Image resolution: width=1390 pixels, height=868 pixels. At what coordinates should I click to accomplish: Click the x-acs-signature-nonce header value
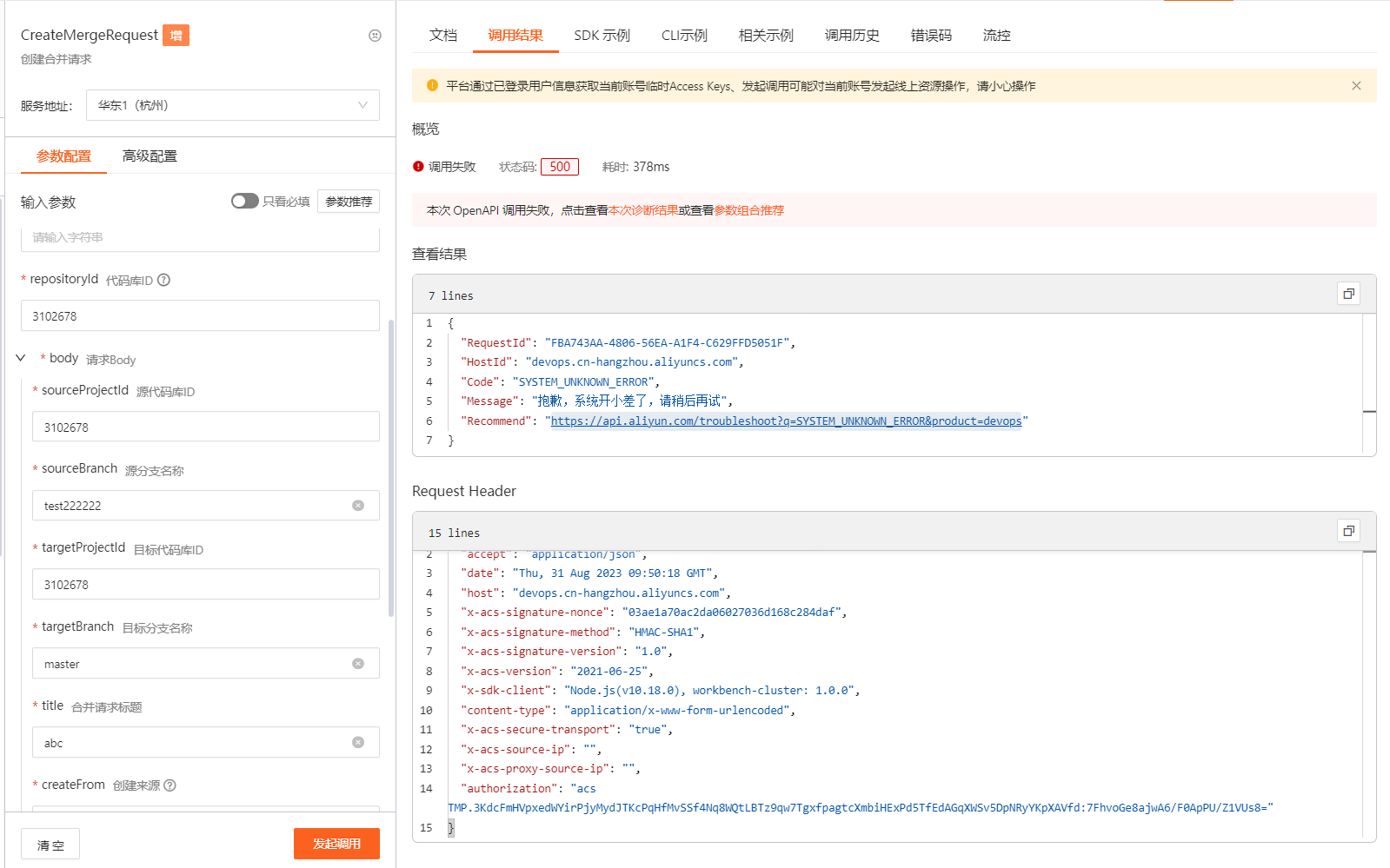tap(731, 613)
